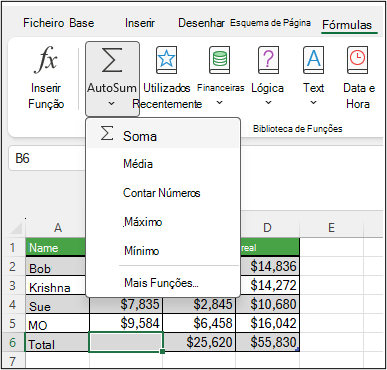Select row 4 header
The width and height of the screenshot is (387, 370).
pos(12,304)
